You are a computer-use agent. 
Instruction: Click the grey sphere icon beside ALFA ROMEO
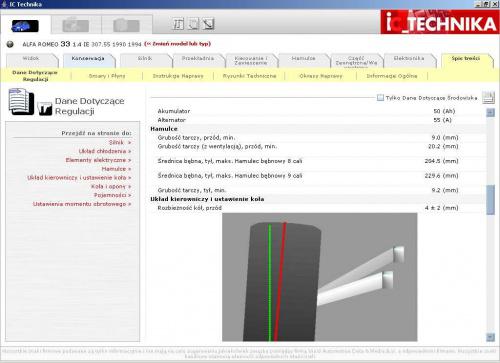pyautogui.click(x=10, y=44)
